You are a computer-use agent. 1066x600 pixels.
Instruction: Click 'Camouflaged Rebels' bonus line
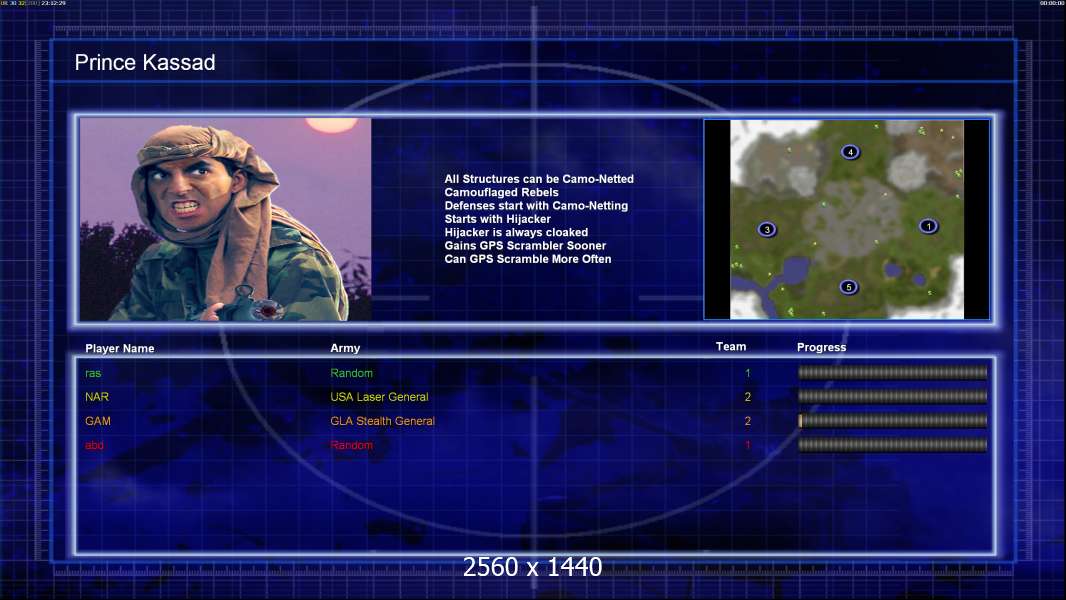click(x=502, y=192)
